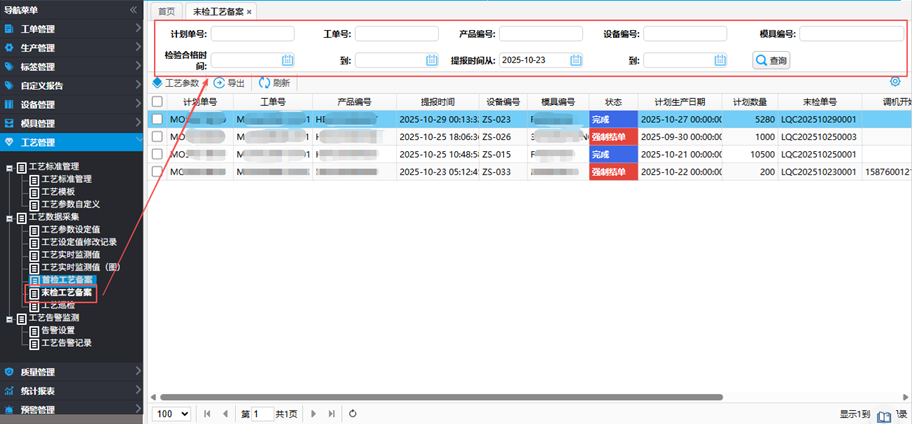Click the 工艺参数 toolbar icon

pos(157,83)
